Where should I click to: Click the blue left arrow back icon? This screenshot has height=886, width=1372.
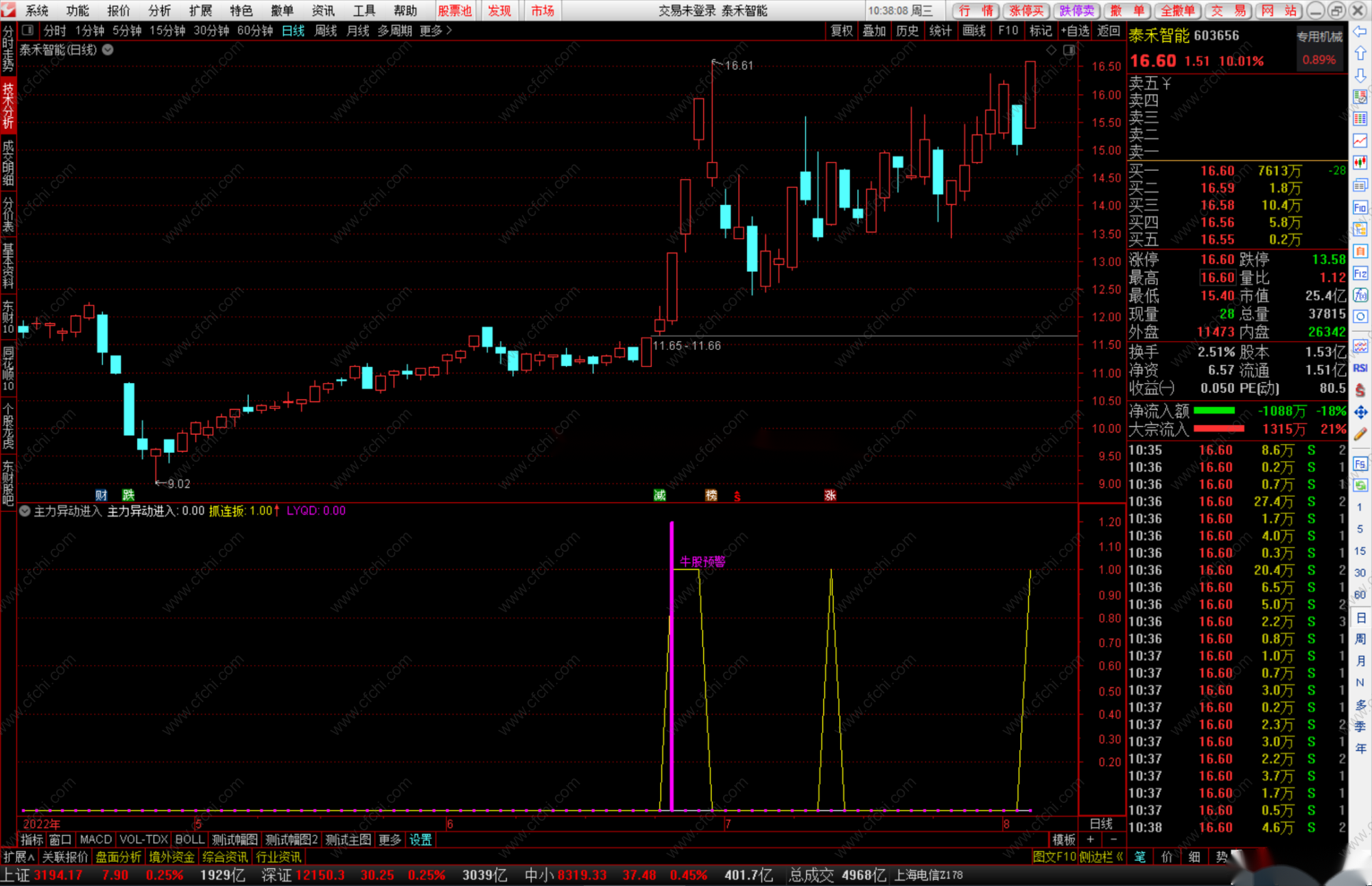1360,32
